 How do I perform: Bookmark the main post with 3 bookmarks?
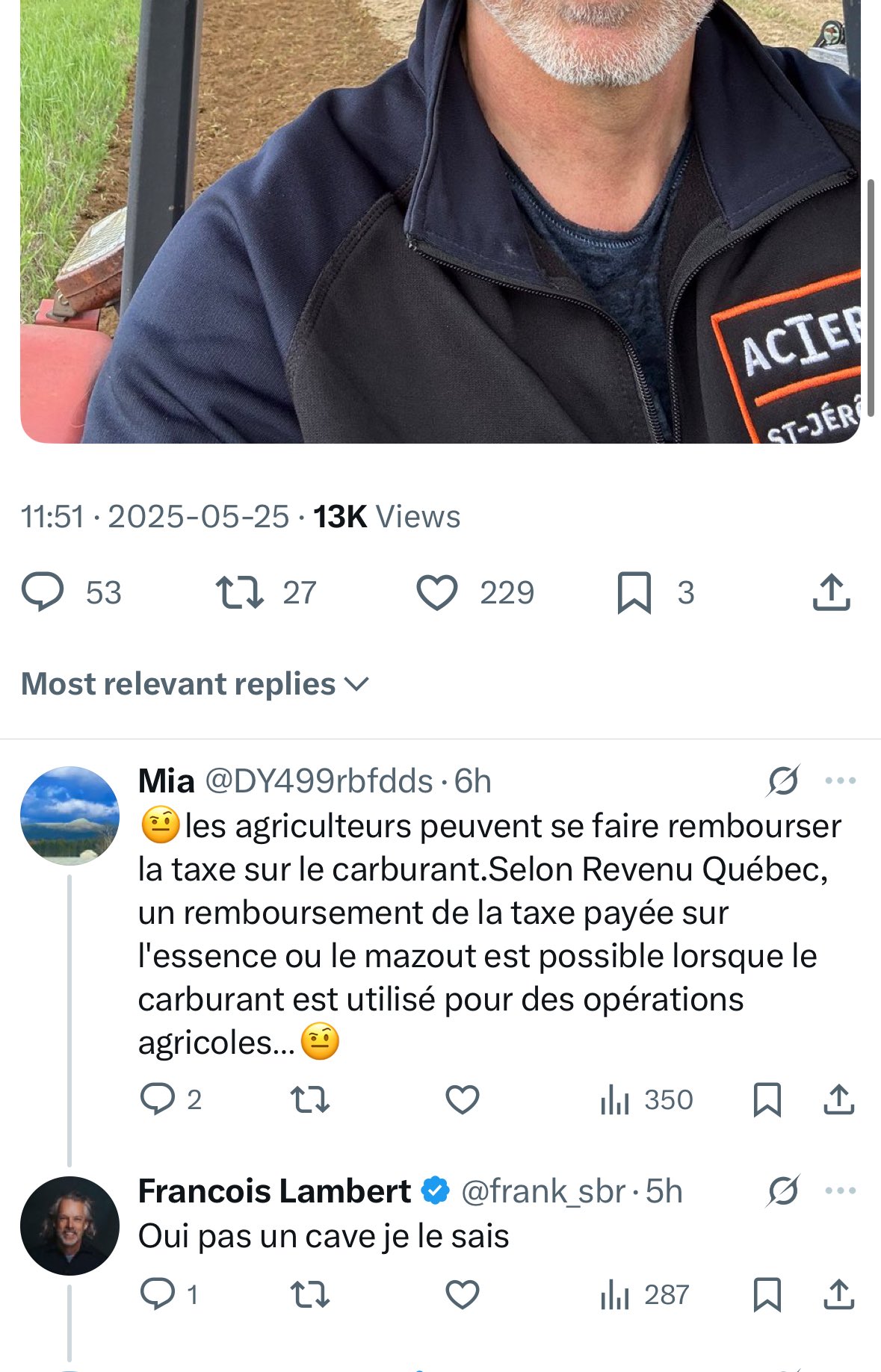[655, 593]
